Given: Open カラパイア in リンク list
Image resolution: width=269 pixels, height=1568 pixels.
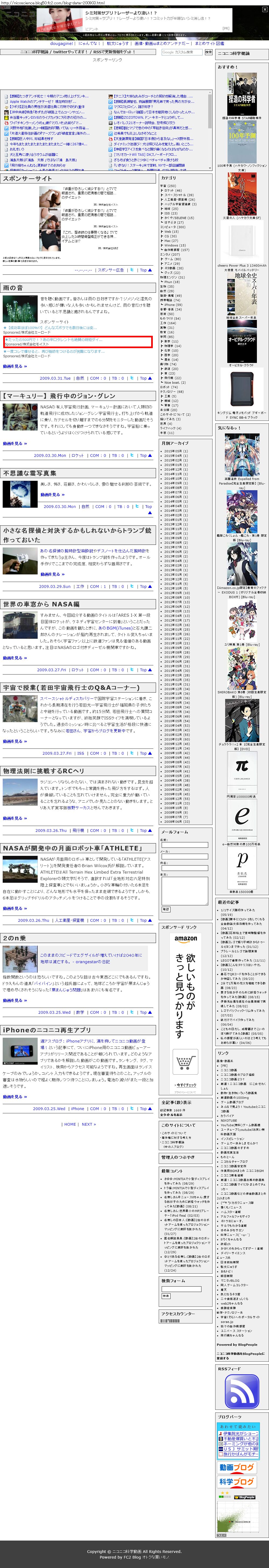Looking at the screenshot, I should [227, 1115].
